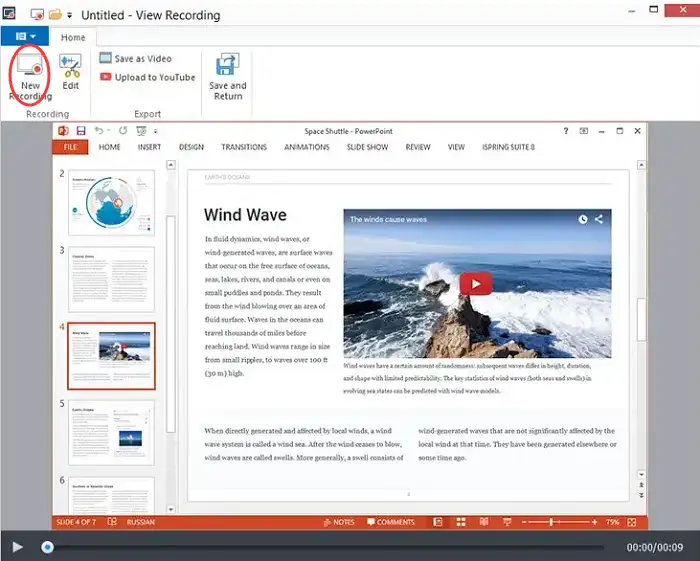Click the watch later clock icon on video
This screenshot has width=700, height=561.
[583, 219]
